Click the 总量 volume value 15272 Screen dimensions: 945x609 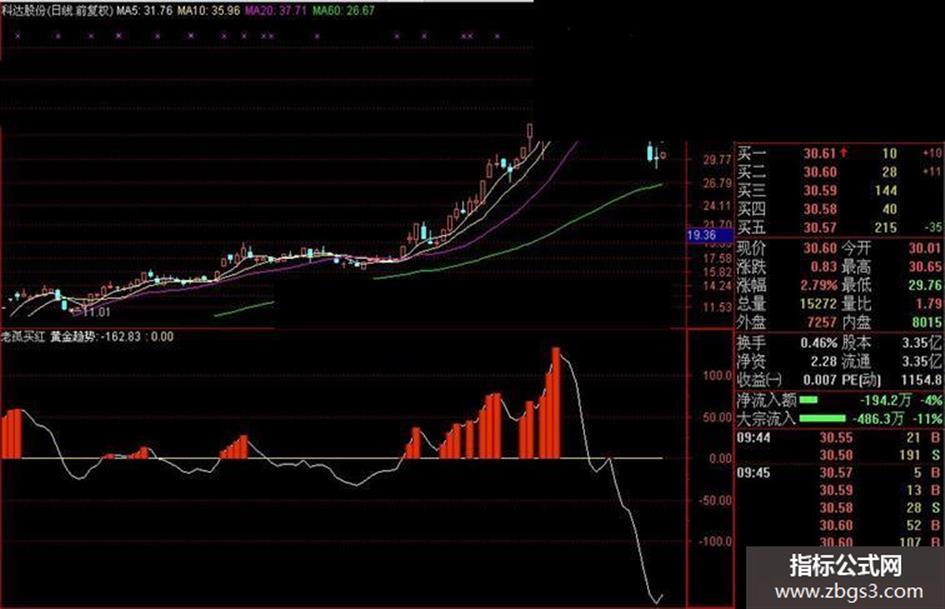click(x=818, y=304)
